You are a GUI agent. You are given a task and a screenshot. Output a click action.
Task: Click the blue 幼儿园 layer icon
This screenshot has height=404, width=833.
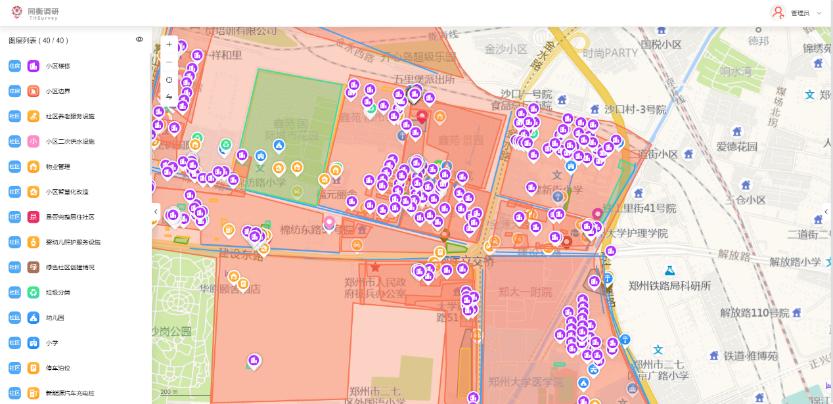tap(33, 317)
